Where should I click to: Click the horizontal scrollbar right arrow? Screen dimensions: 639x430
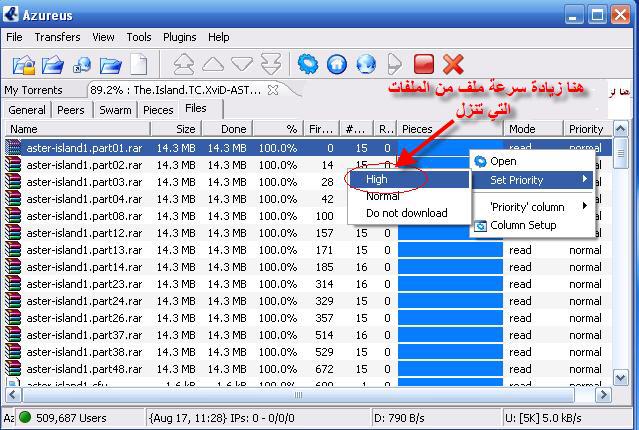click(603, 395)
